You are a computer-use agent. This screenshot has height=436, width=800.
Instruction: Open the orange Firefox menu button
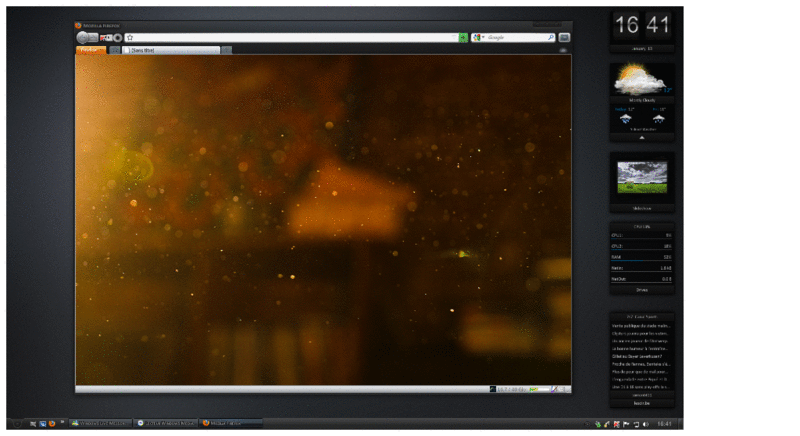(91, 50)
